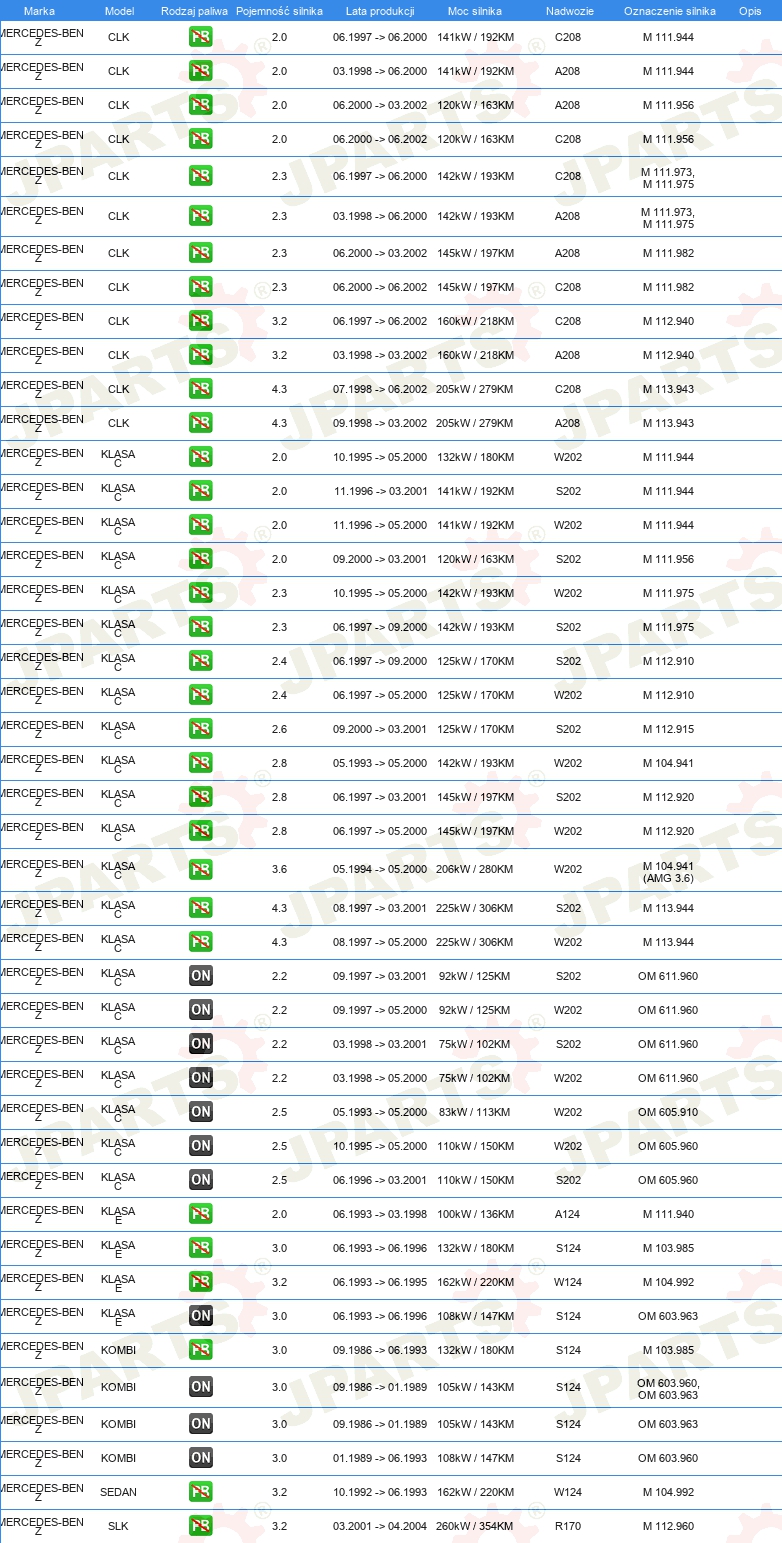
Task: Click power value 206kW / 280KM
Action: click(x=475, y=870)
